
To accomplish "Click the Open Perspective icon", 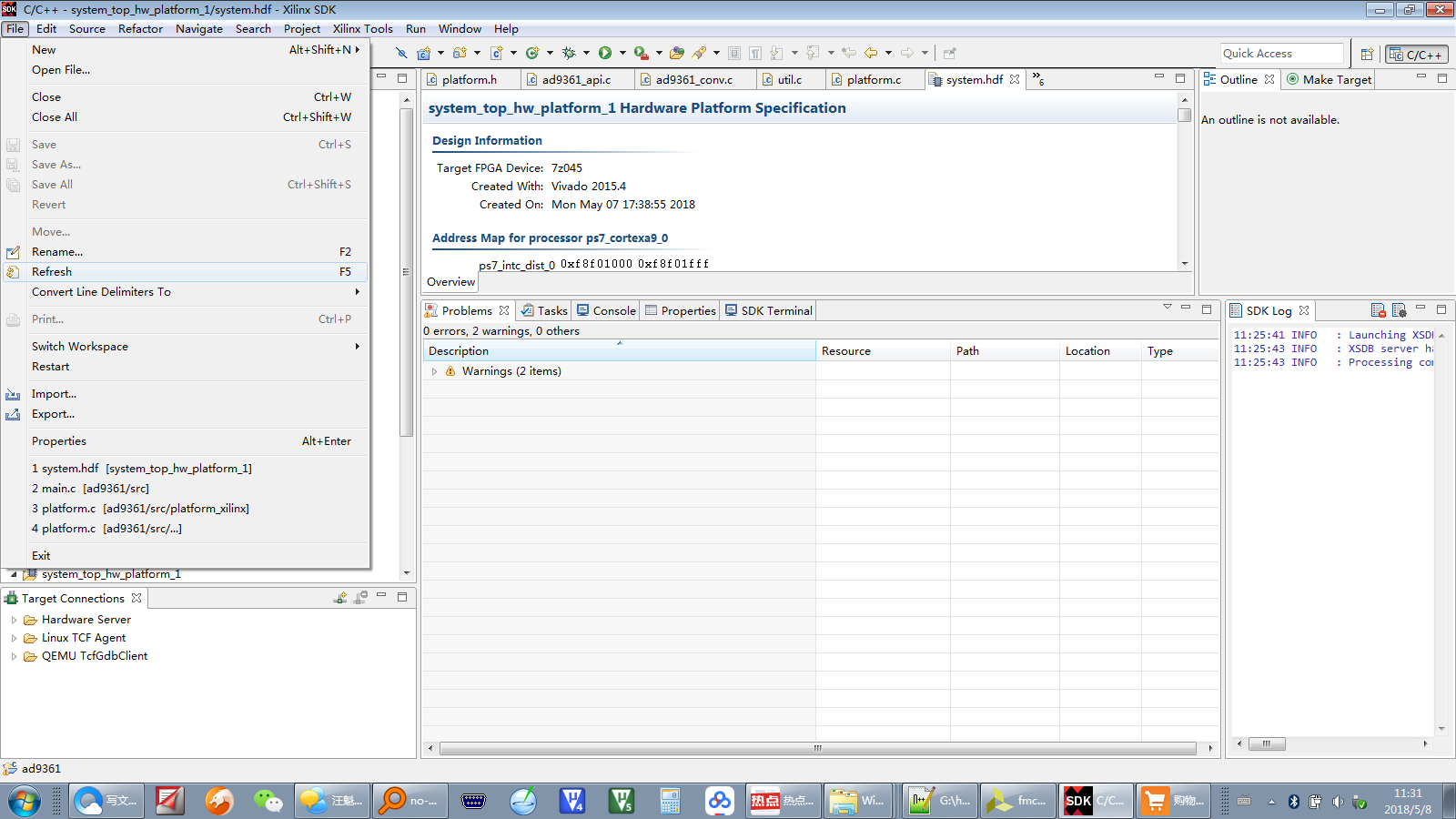I will (x=1367, y=54).
